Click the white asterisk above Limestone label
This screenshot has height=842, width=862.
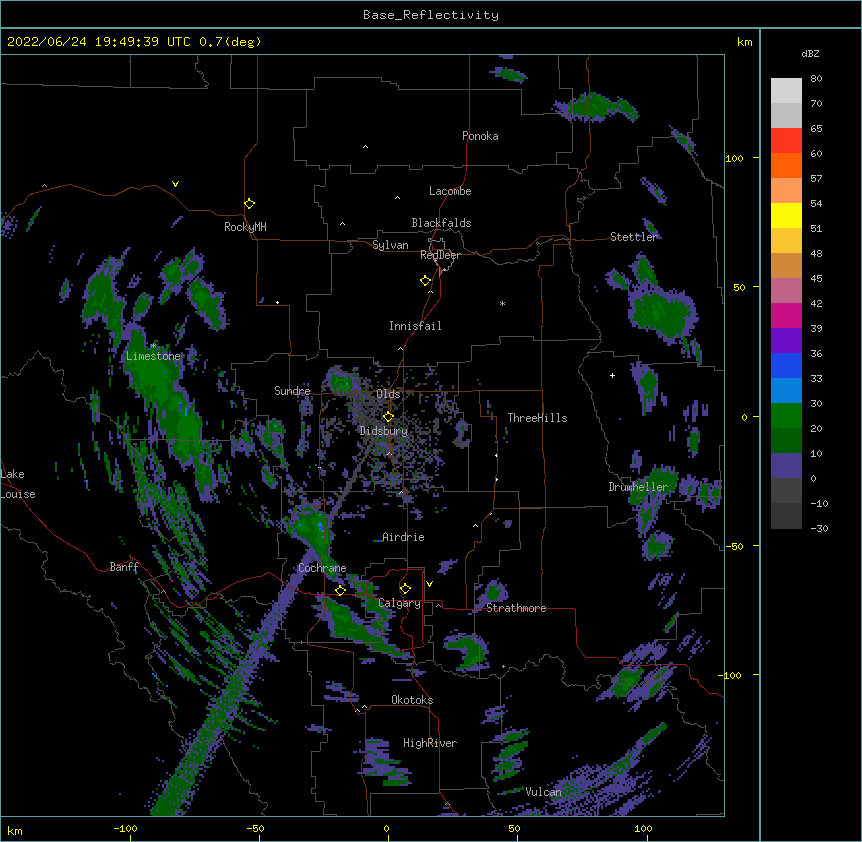tap(153, 346)
